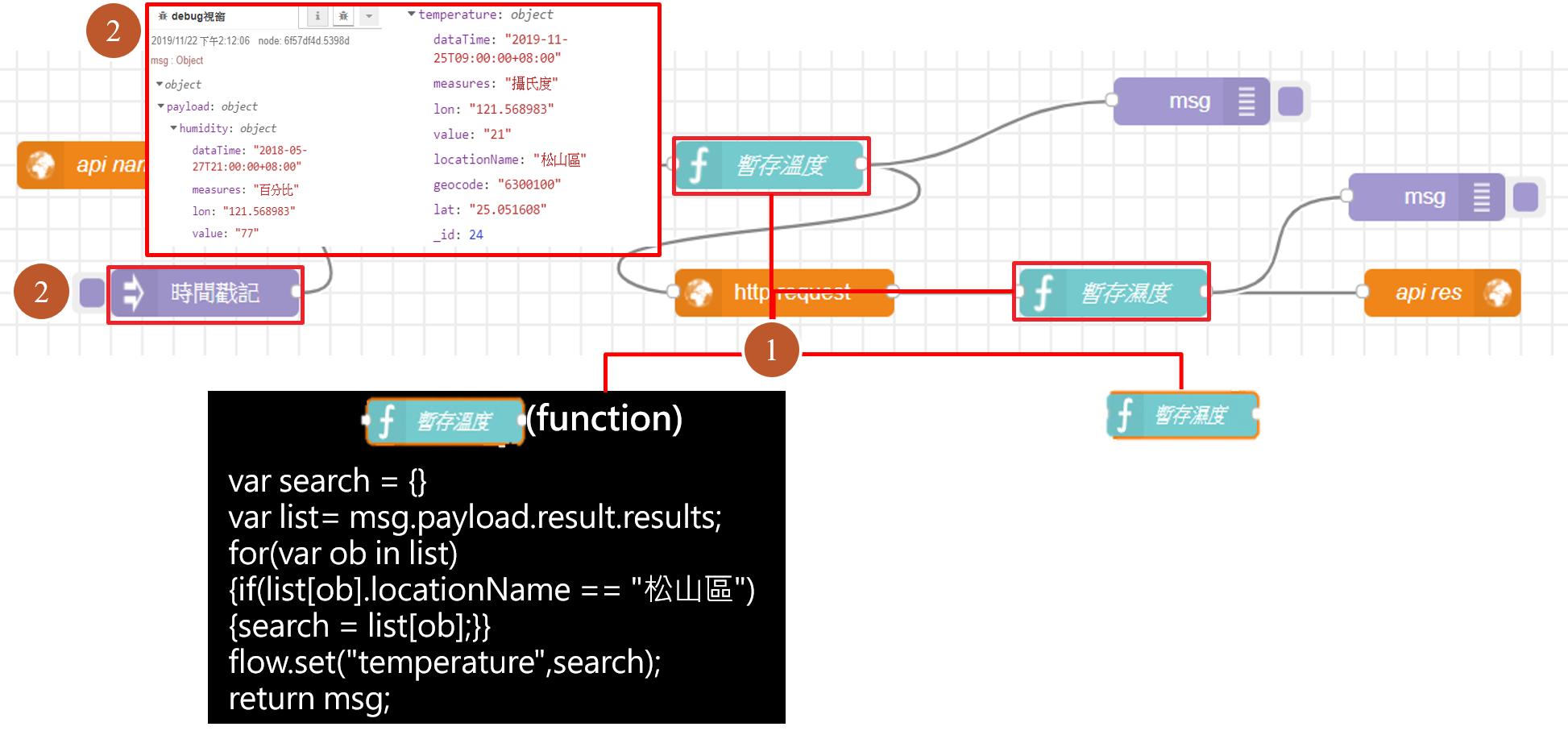
Task: Click temperature lon value 121.568983
Action: tap(511, 109)
